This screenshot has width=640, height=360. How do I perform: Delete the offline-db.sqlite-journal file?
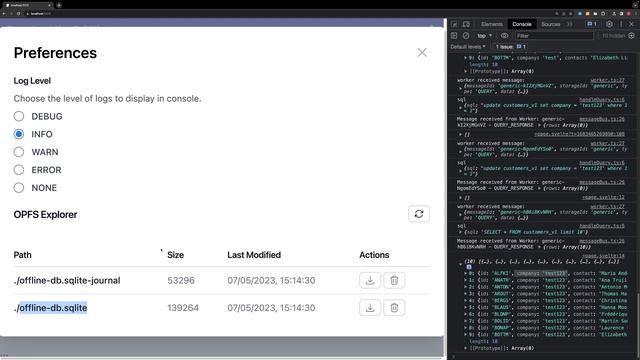pos(394,280)
